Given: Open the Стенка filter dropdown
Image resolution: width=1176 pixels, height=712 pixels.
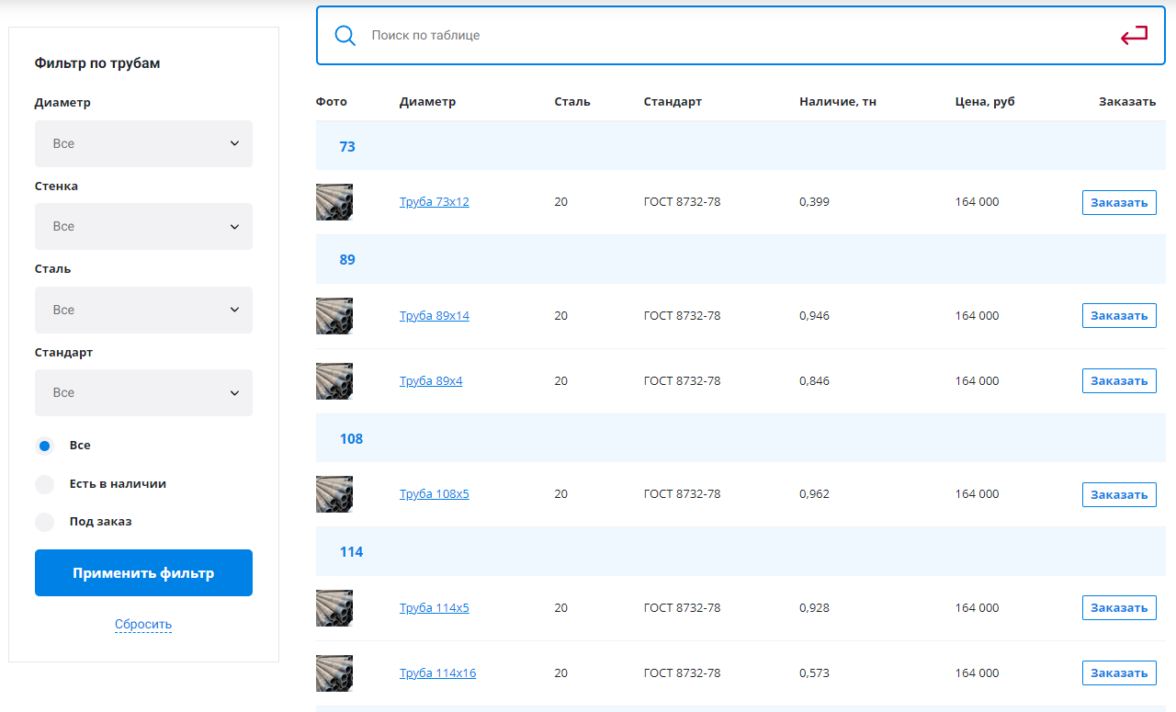Looking at the screenshot, I should point(143,227).
